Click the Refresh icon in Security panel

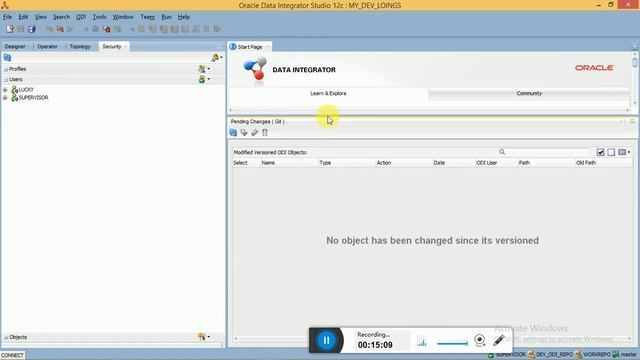pos(7,58)
